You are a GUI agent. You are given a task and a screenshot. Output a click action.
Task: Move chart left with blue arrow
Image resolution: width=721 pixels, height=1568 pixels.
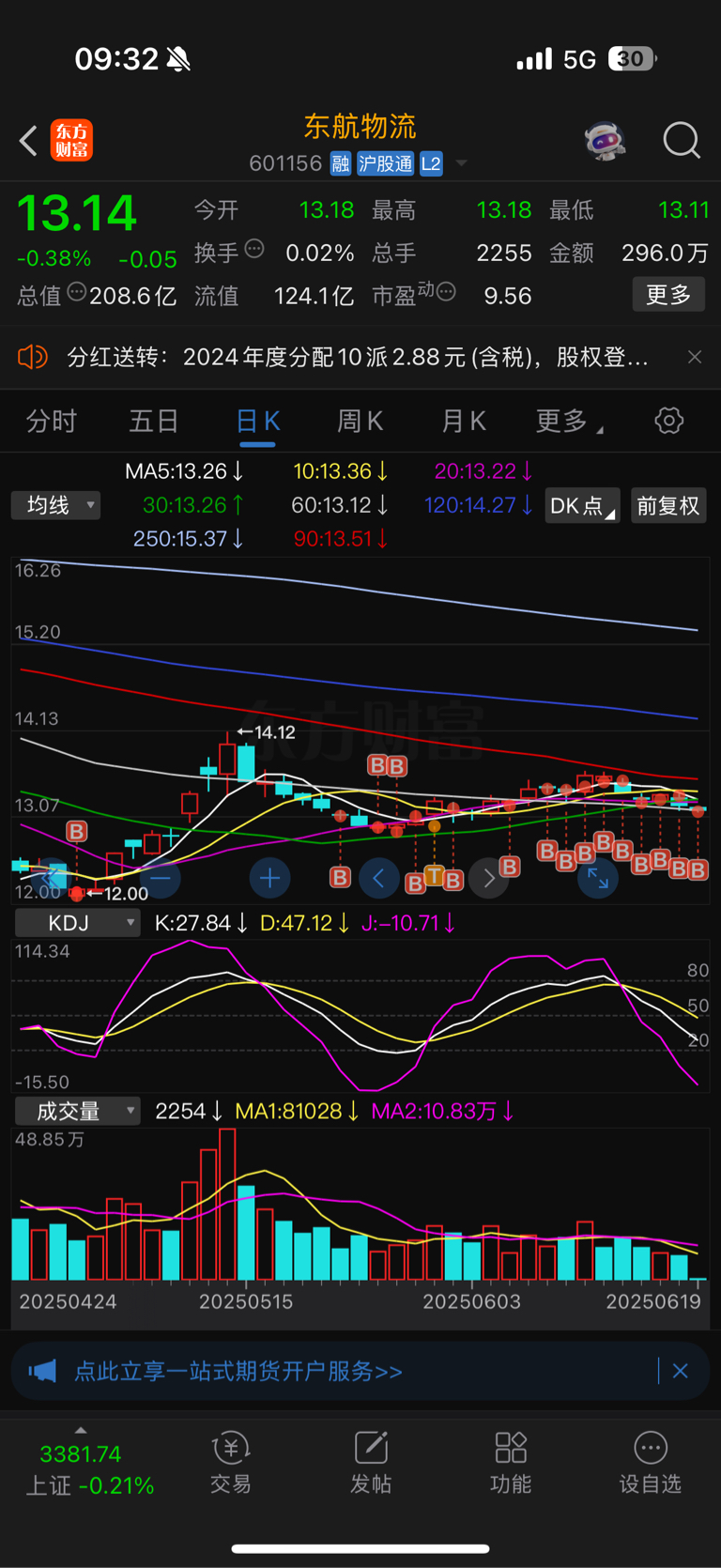coord(379,879)
